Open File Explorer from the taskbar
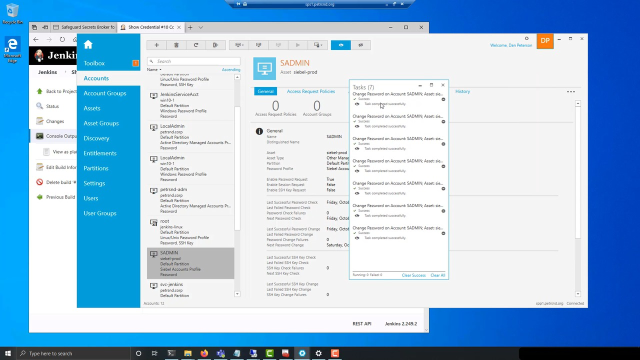 coord(188,353)
